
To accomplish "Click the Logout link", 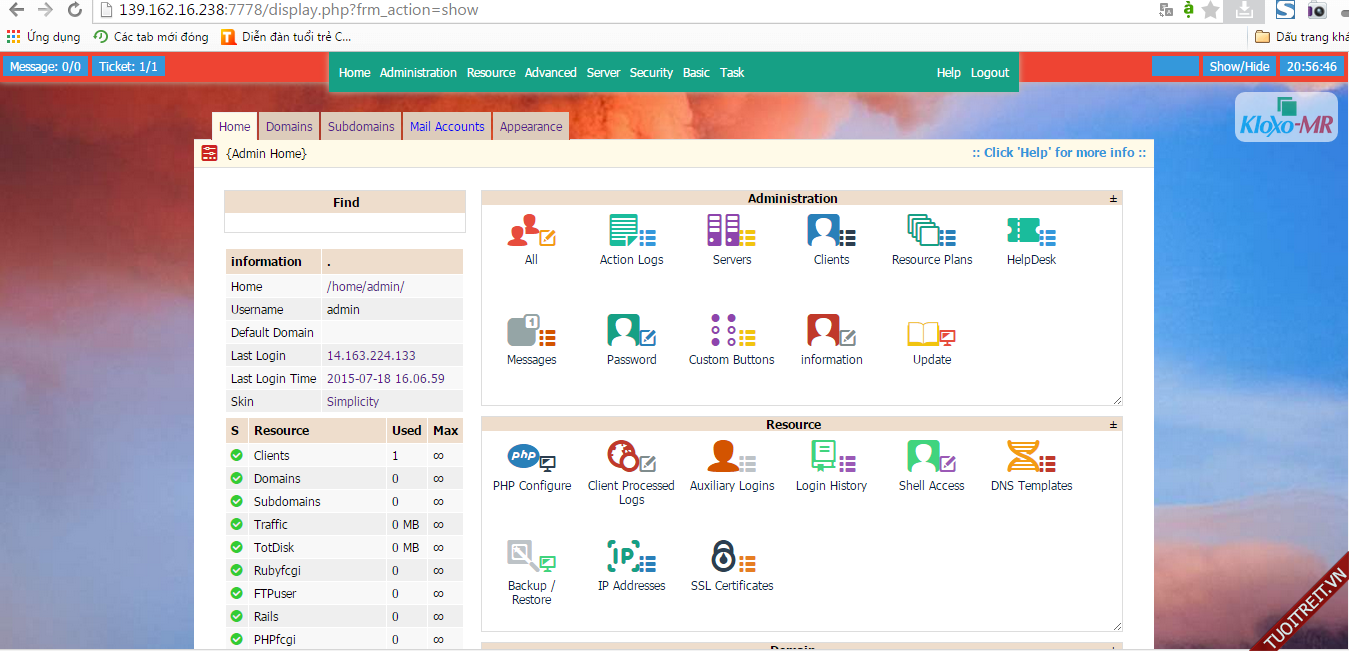I will tap(990, 73).
